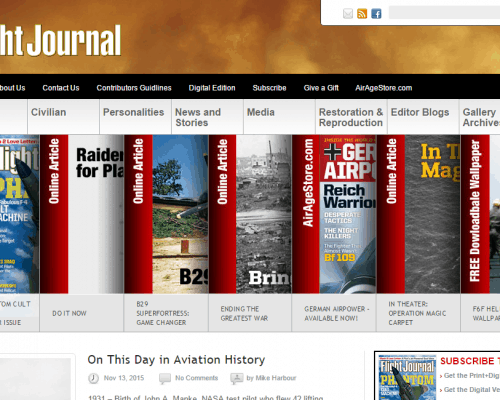Viewport: 500px width, 400px height.
Task: Click the author icon beside Mike Harbour
Action: pos(236,378)
